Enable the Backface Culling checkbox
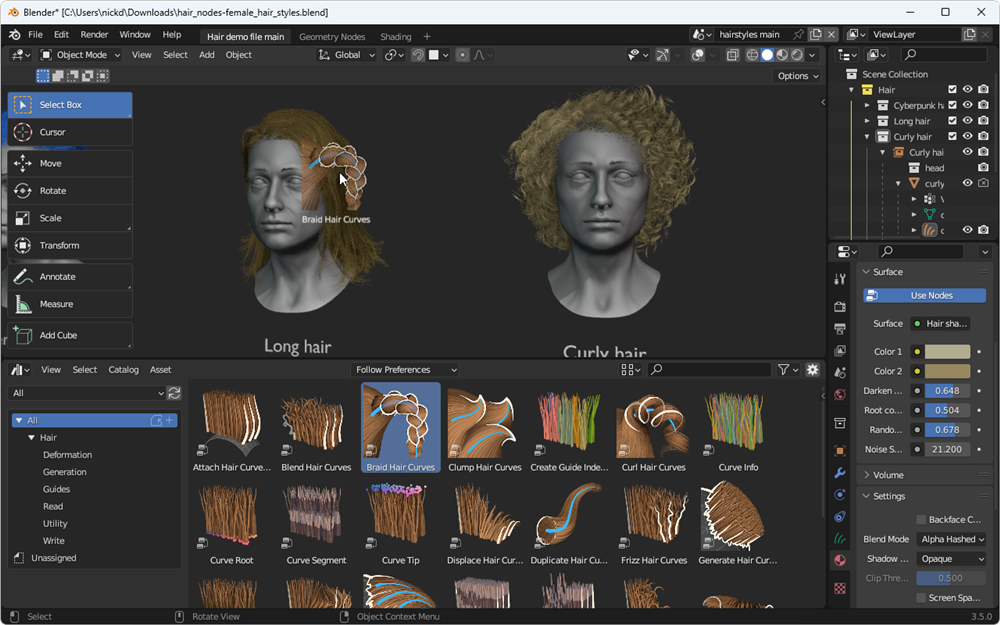This screenshot has height=625, width=1000. point(921,520)
